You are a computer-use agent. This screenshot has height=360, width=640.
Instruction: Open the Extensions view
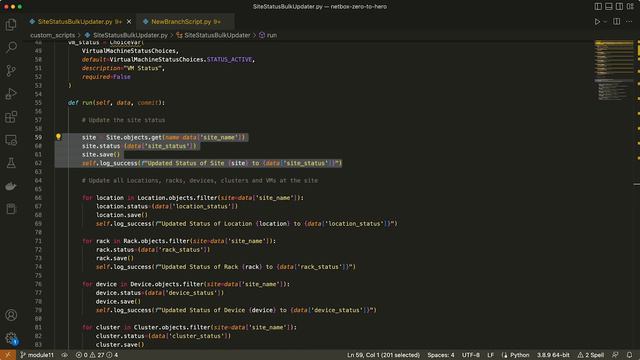pos(11,117)
